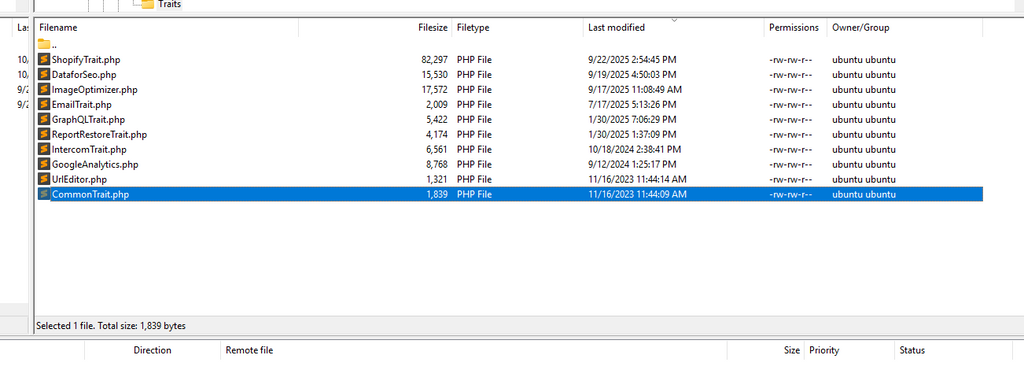The height and width of the screenshot is (392, 1024).
Task: Click permissions of the EmailTrait.php row
Action: pos(791,105)
